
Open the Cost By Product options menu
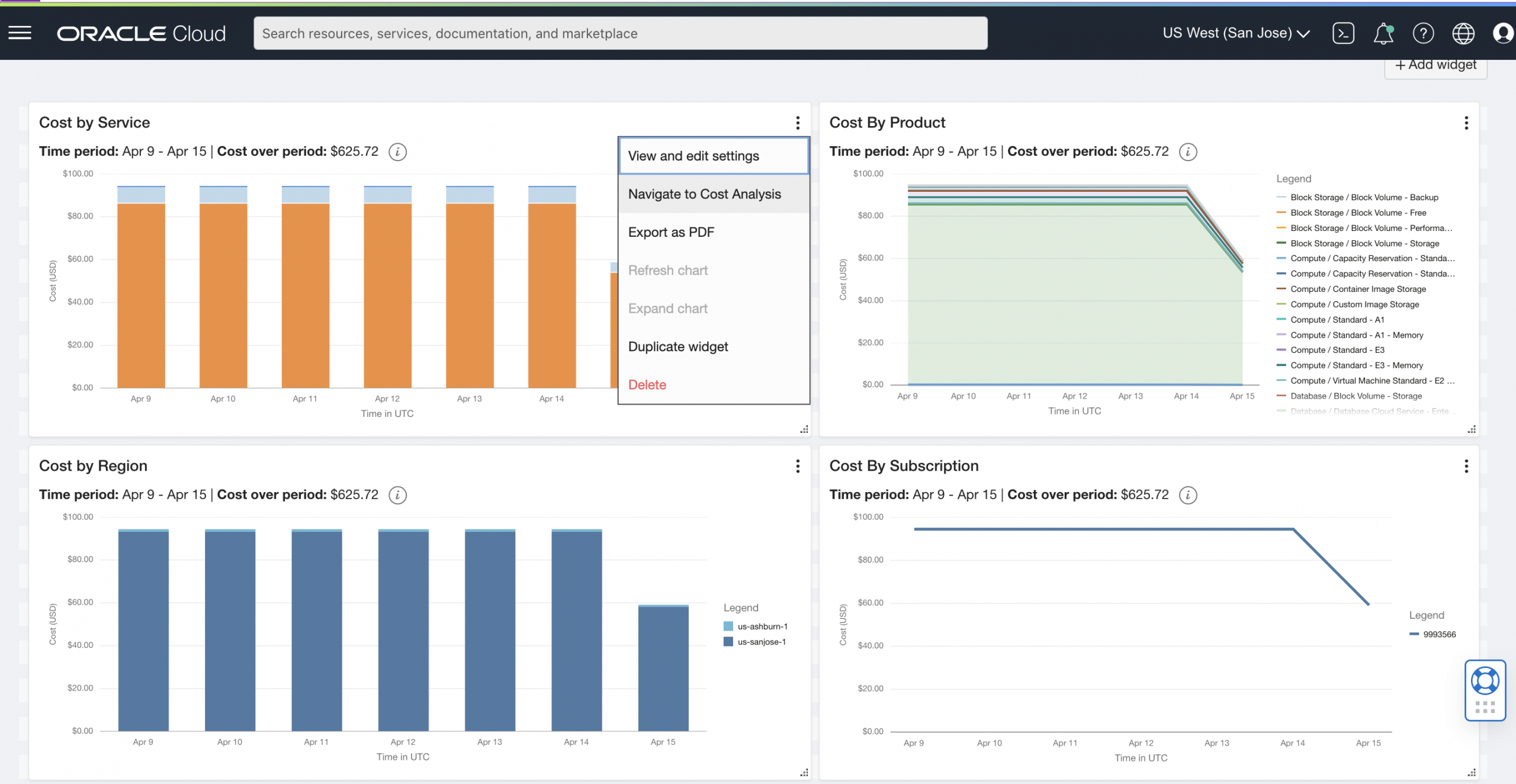[1466, 123]
